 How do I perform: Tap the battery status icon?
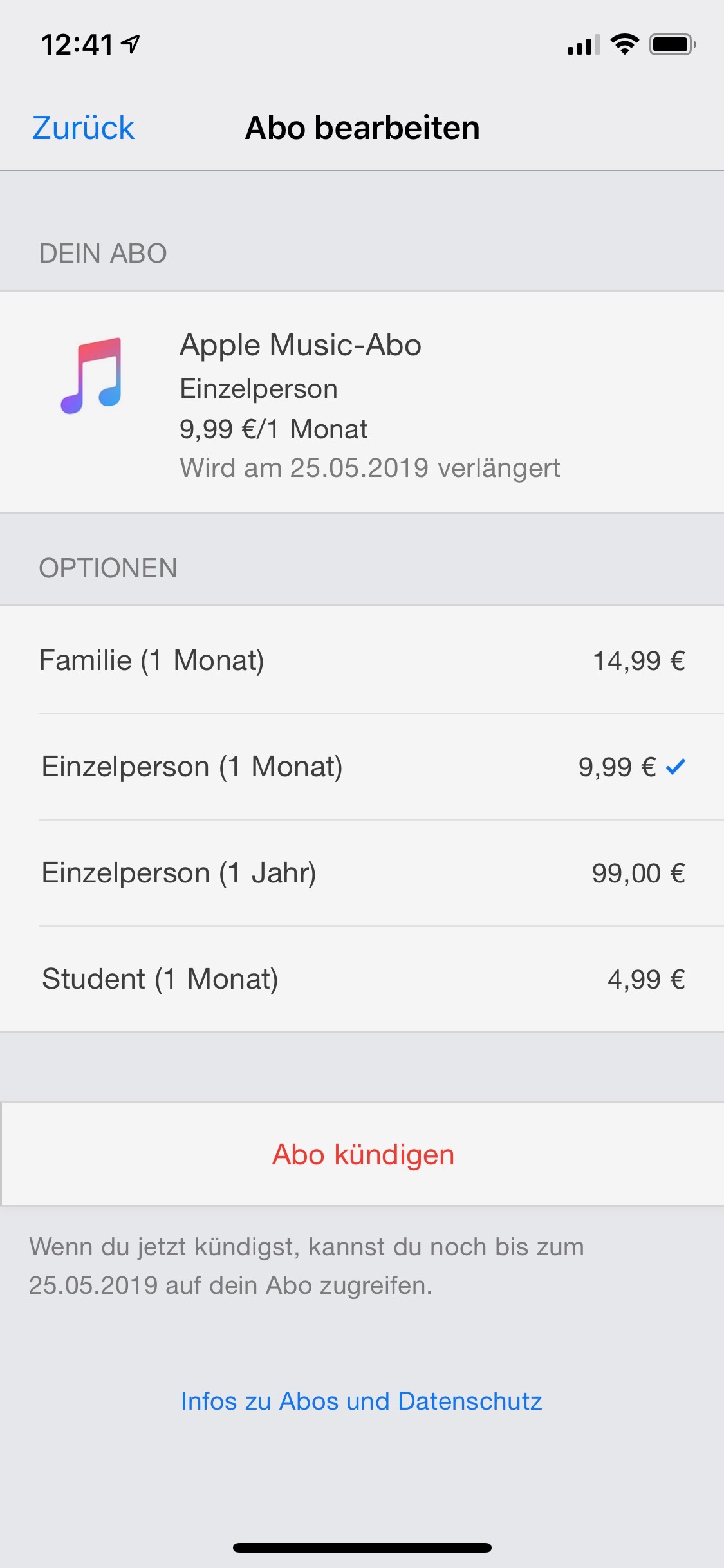(x=673, y=44)
